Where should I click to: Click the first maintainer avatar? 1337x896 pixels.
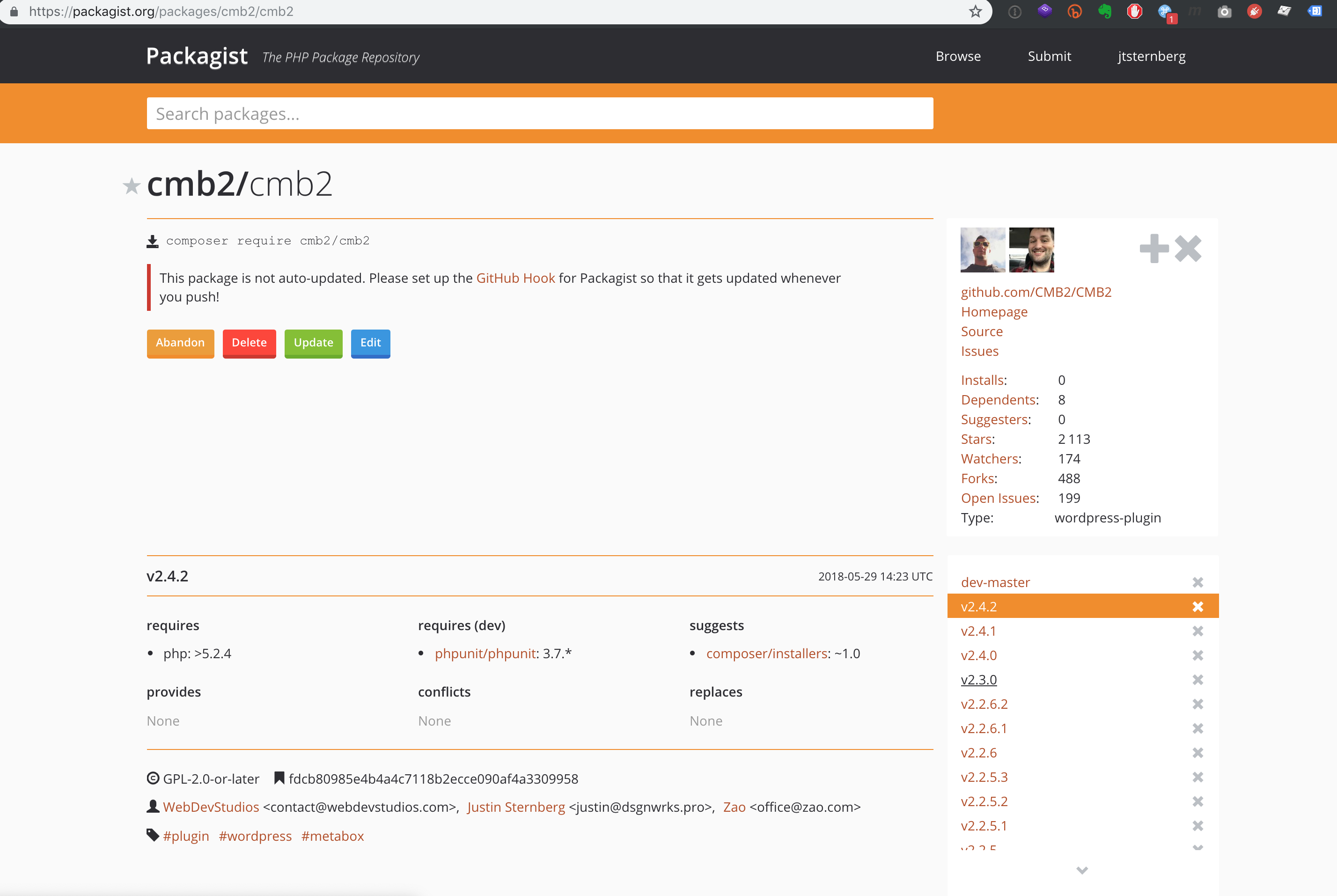[983, 250]
